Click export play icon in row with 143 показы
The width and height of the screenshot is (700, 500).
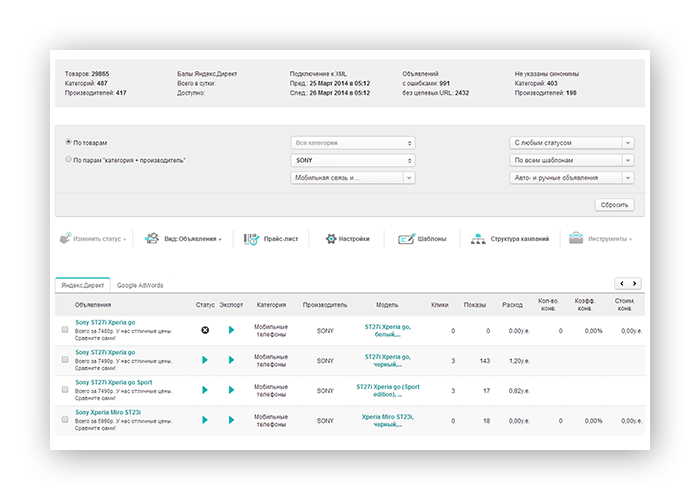tap(231, 360)
